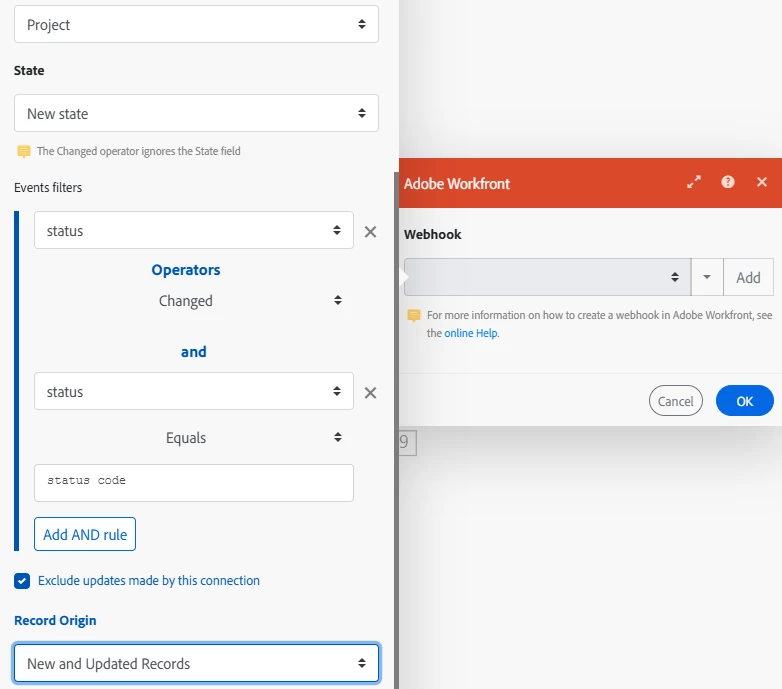Click the status code input field
The image size is (782, 689).
(x=194, y=483)
